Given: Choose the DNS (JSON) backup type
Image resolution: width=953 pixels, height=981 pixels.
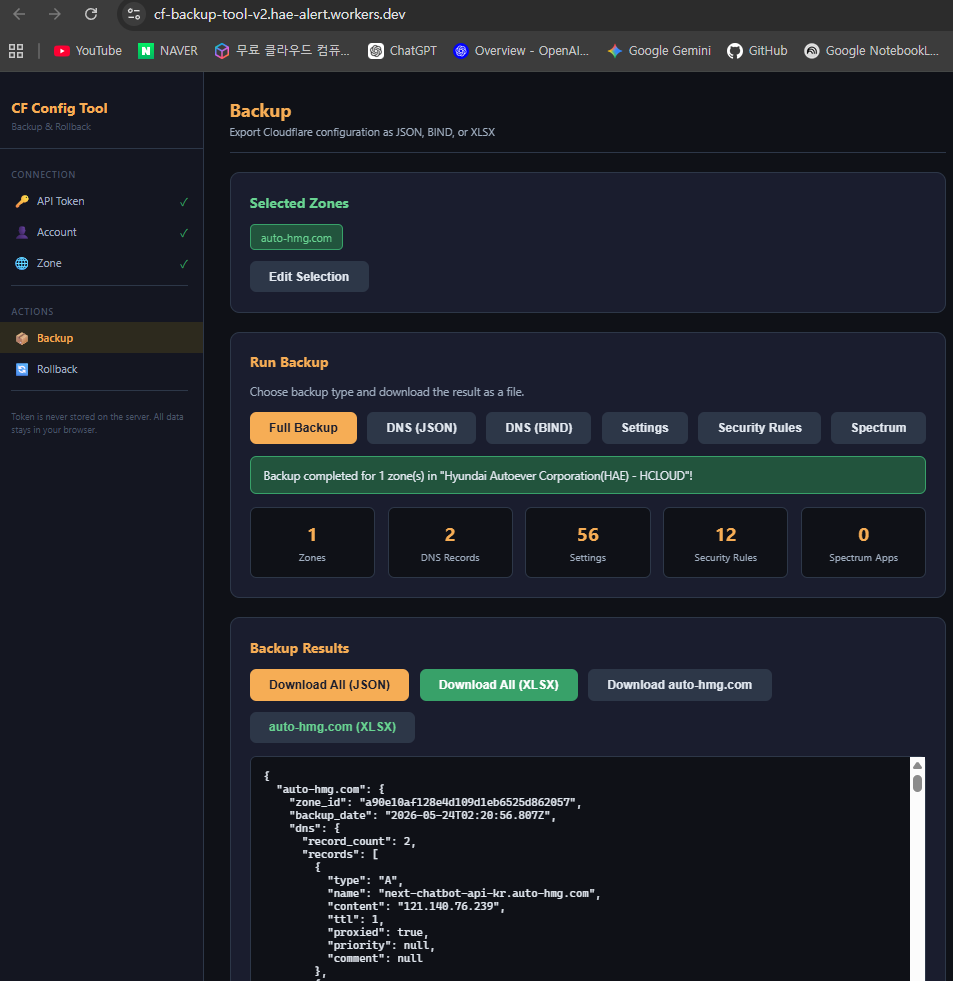Looking at the screenshot, I should [421, 428].
